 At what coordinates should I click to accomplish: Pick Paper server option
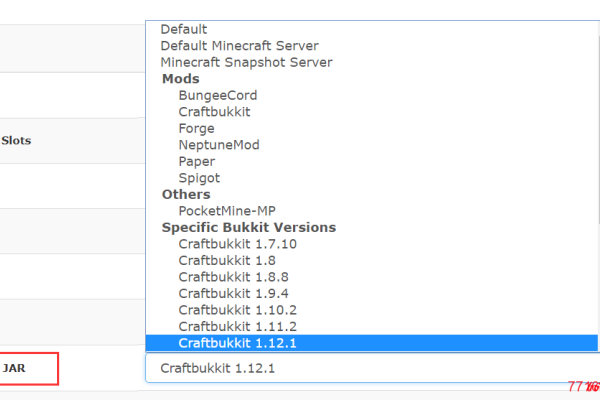point(196,161)
